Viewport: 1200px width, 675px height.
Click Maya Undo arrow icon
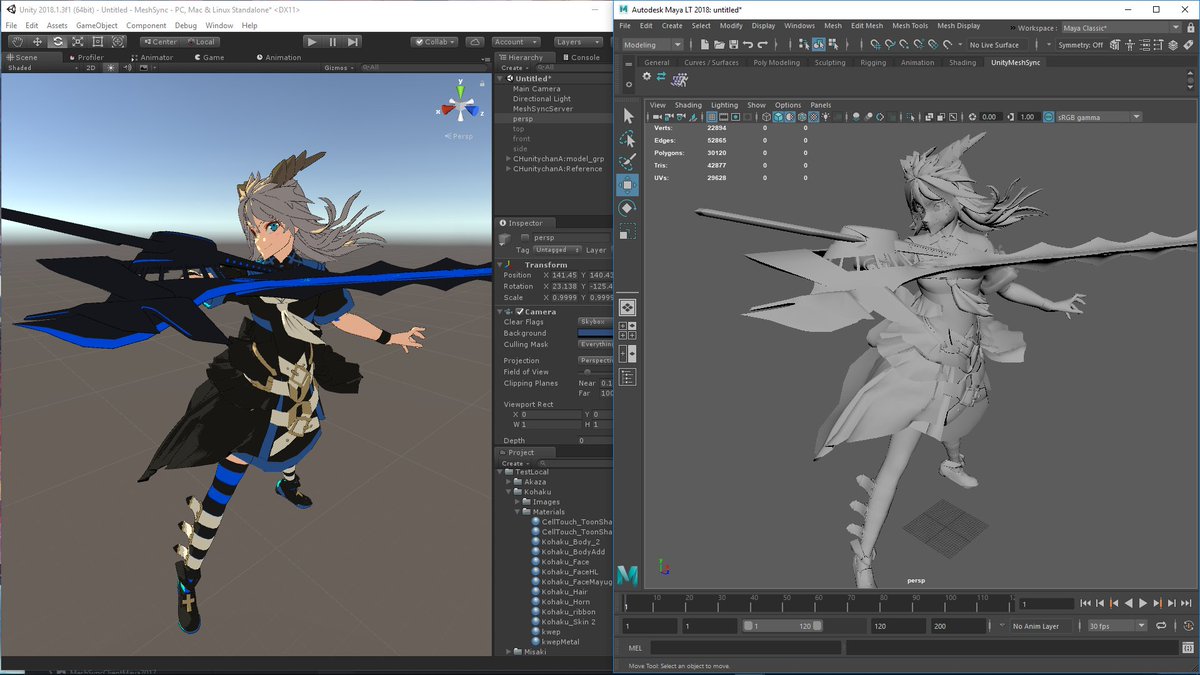click(x=748, y=45)
